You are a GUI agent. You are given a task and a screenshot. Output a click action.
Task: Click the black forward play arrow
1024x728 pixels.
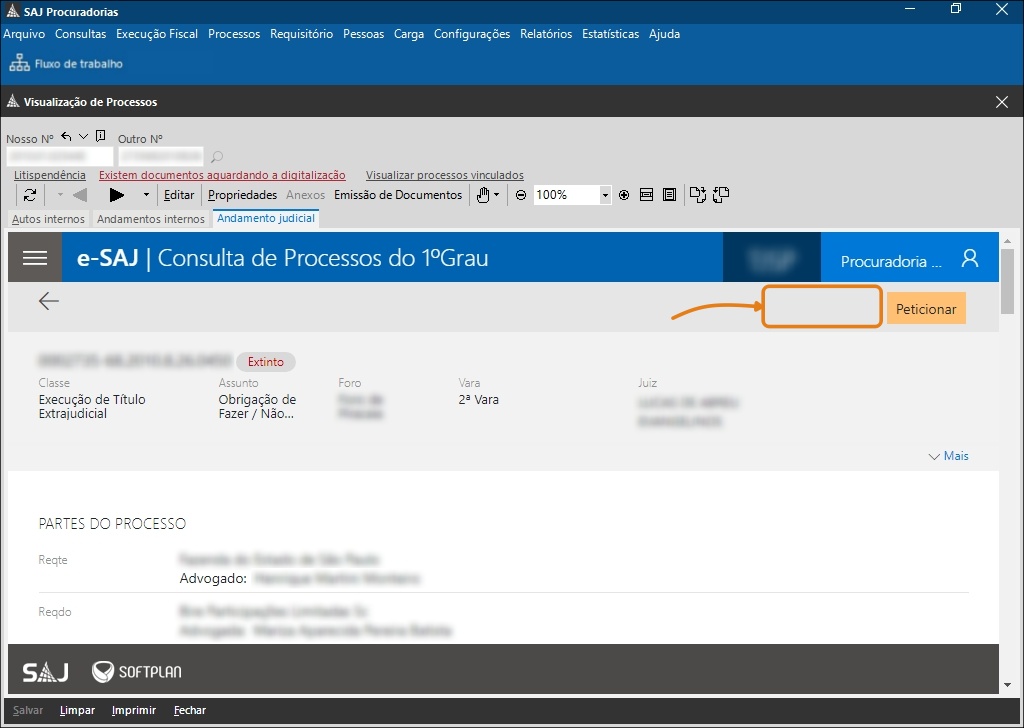coord(117,195)
